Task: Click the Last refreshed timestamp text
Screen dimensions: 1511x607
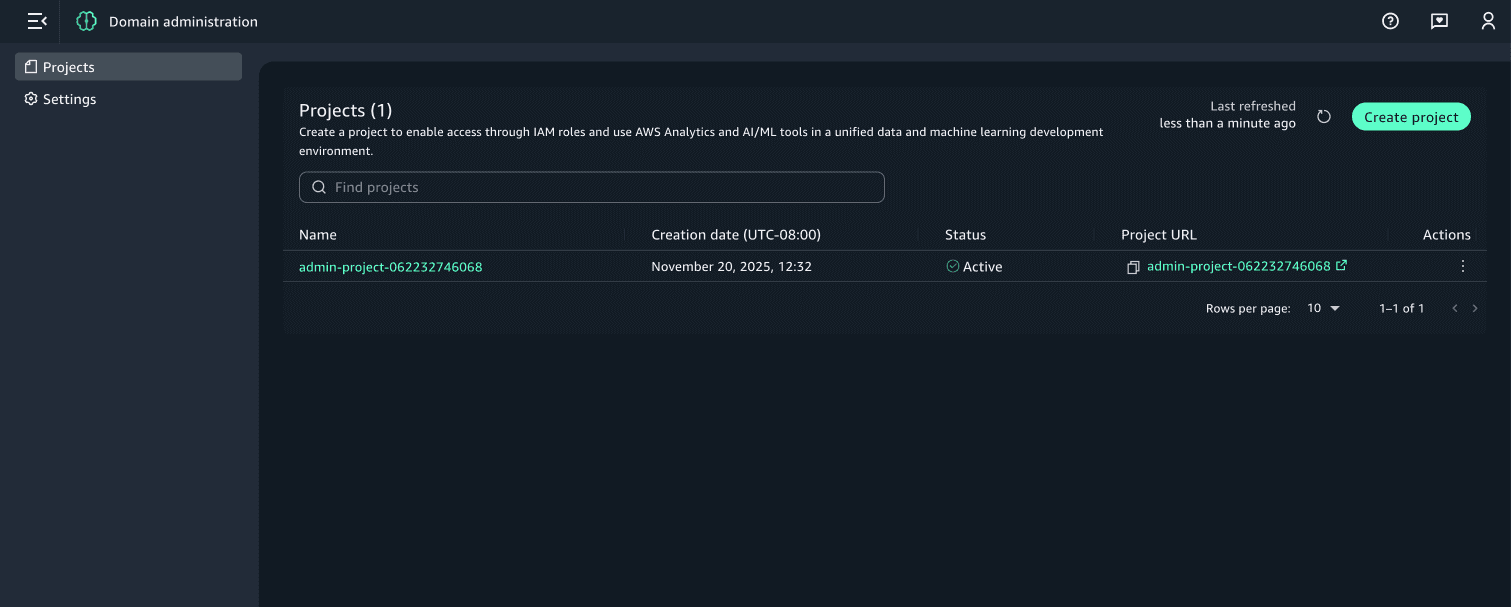Action: point(1227,115)
